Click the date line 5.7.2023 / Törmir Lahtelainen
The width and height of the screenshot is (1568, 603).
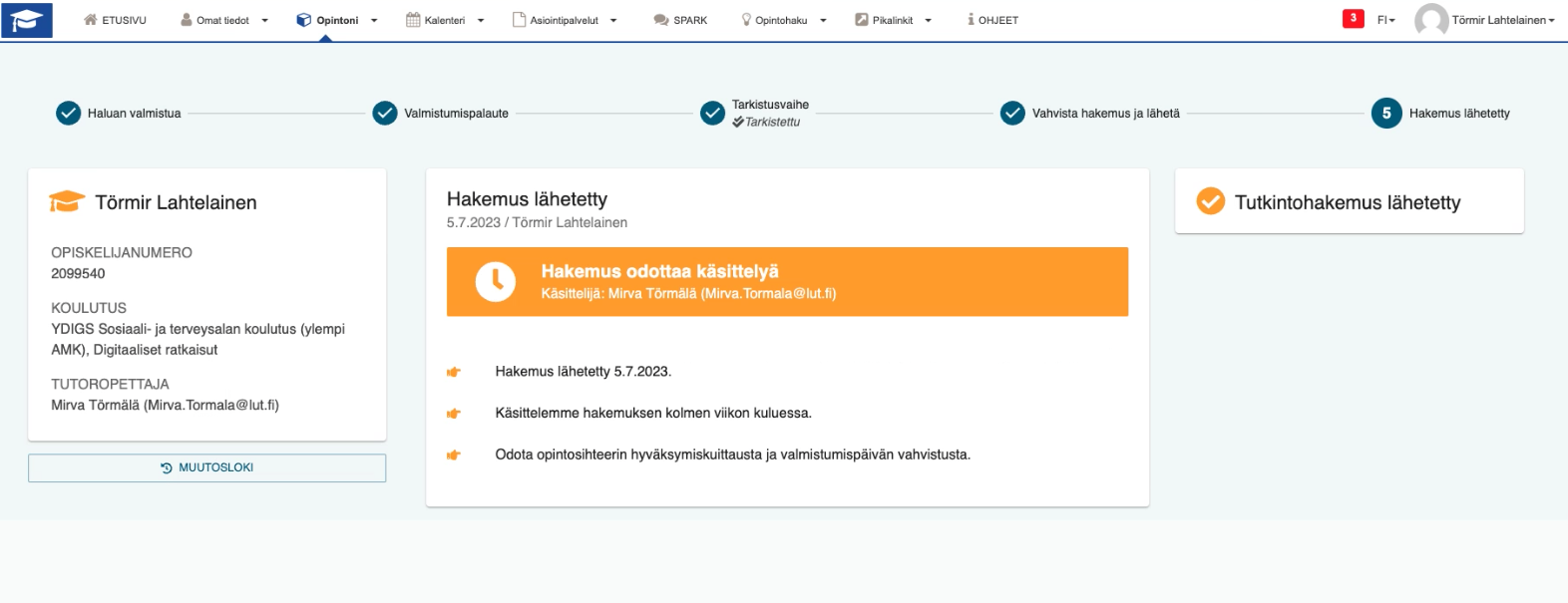coord(537,222)
